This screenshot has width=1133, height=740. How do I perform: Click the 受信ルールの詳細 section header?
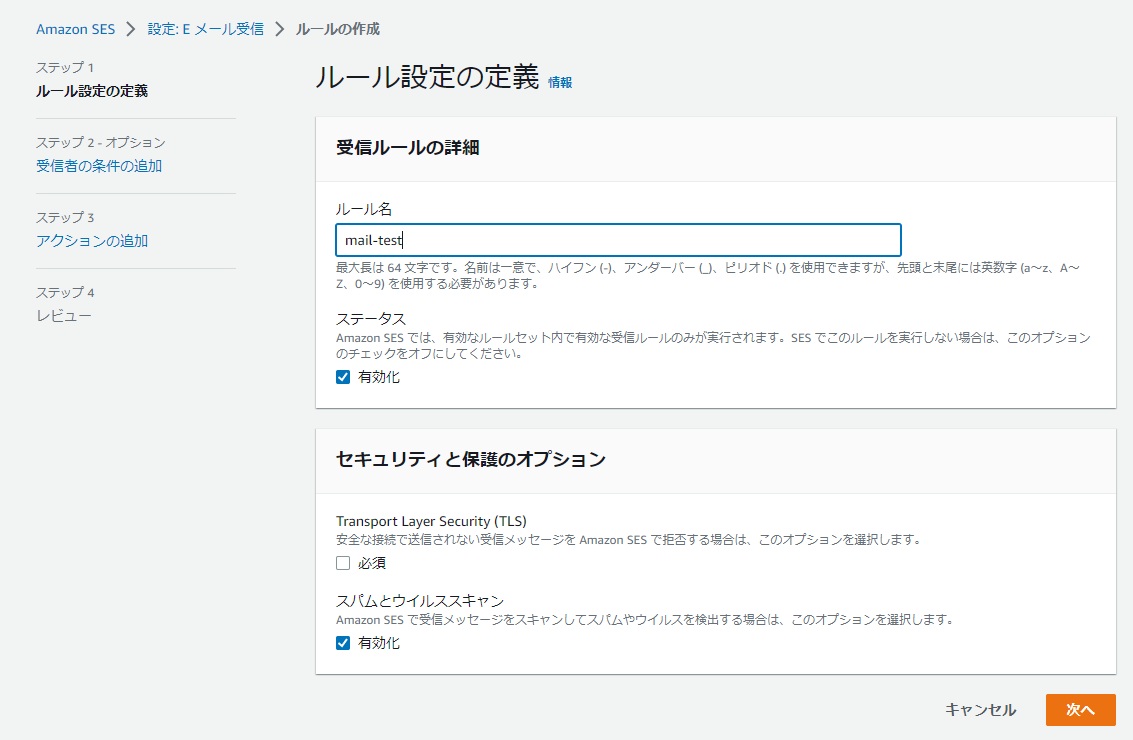click(408, 147)
